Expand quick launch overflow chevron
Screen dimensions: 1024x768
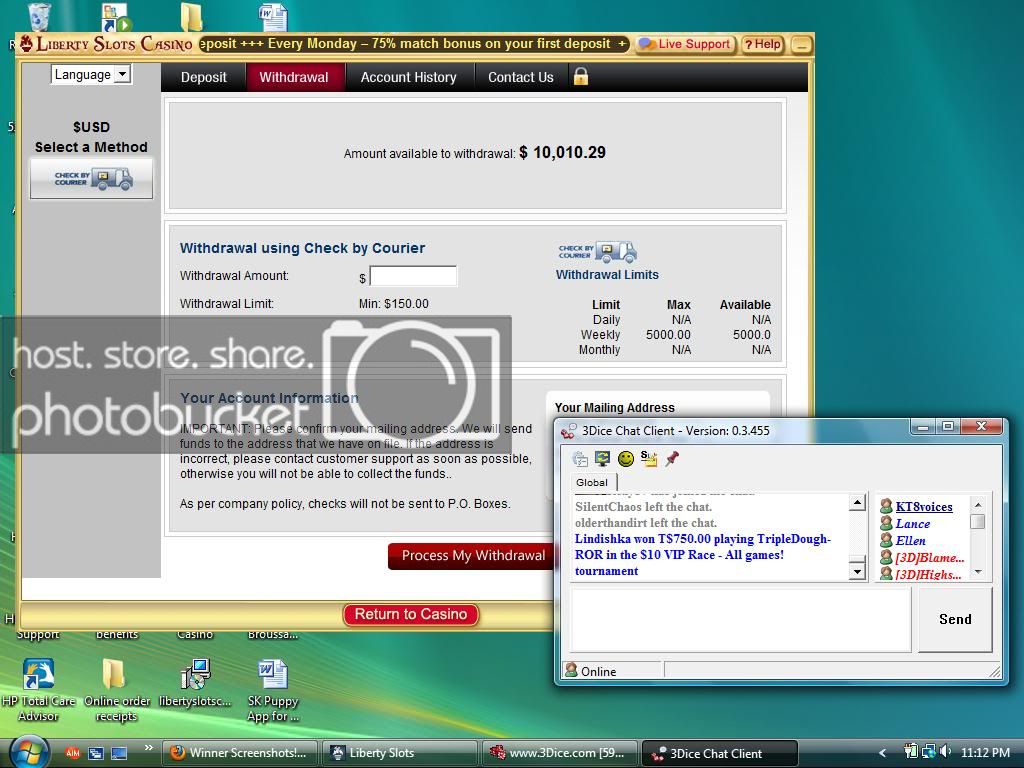148,748
